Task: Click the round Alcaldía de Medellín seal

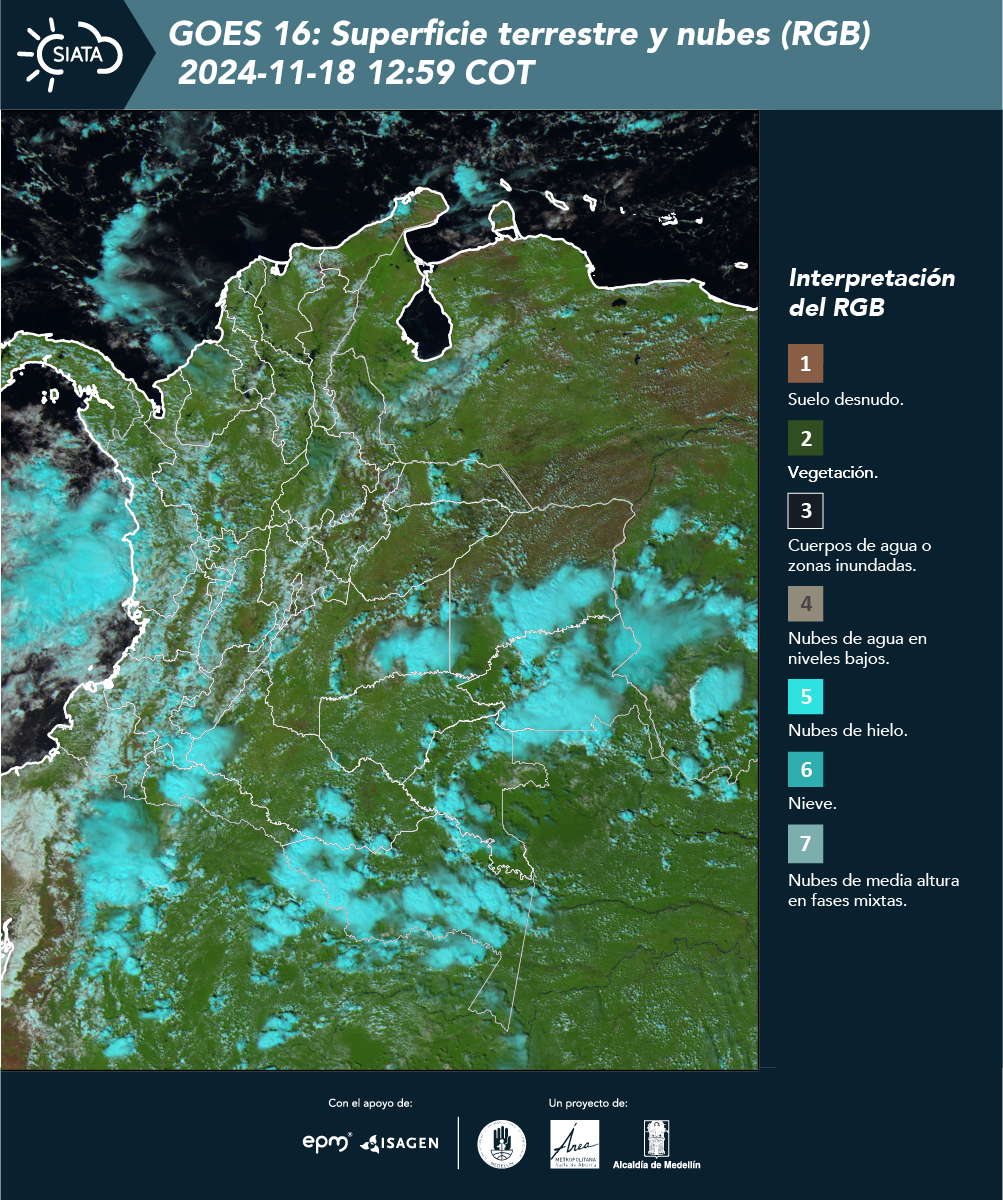Action: pyautogui.click(x=501, y=1144)
